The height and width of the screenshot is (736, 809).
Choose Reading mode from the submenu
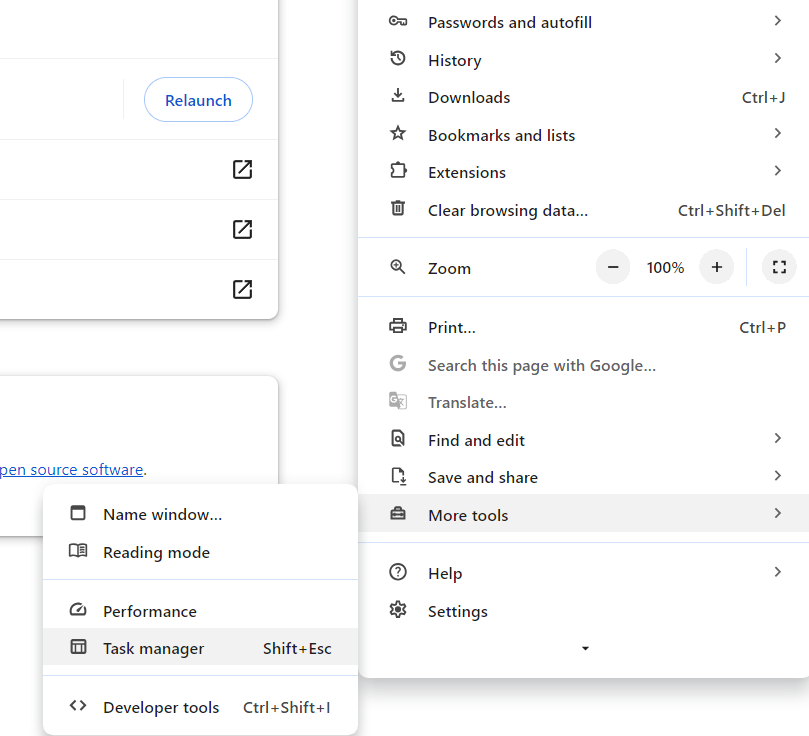tap(156, 552)
